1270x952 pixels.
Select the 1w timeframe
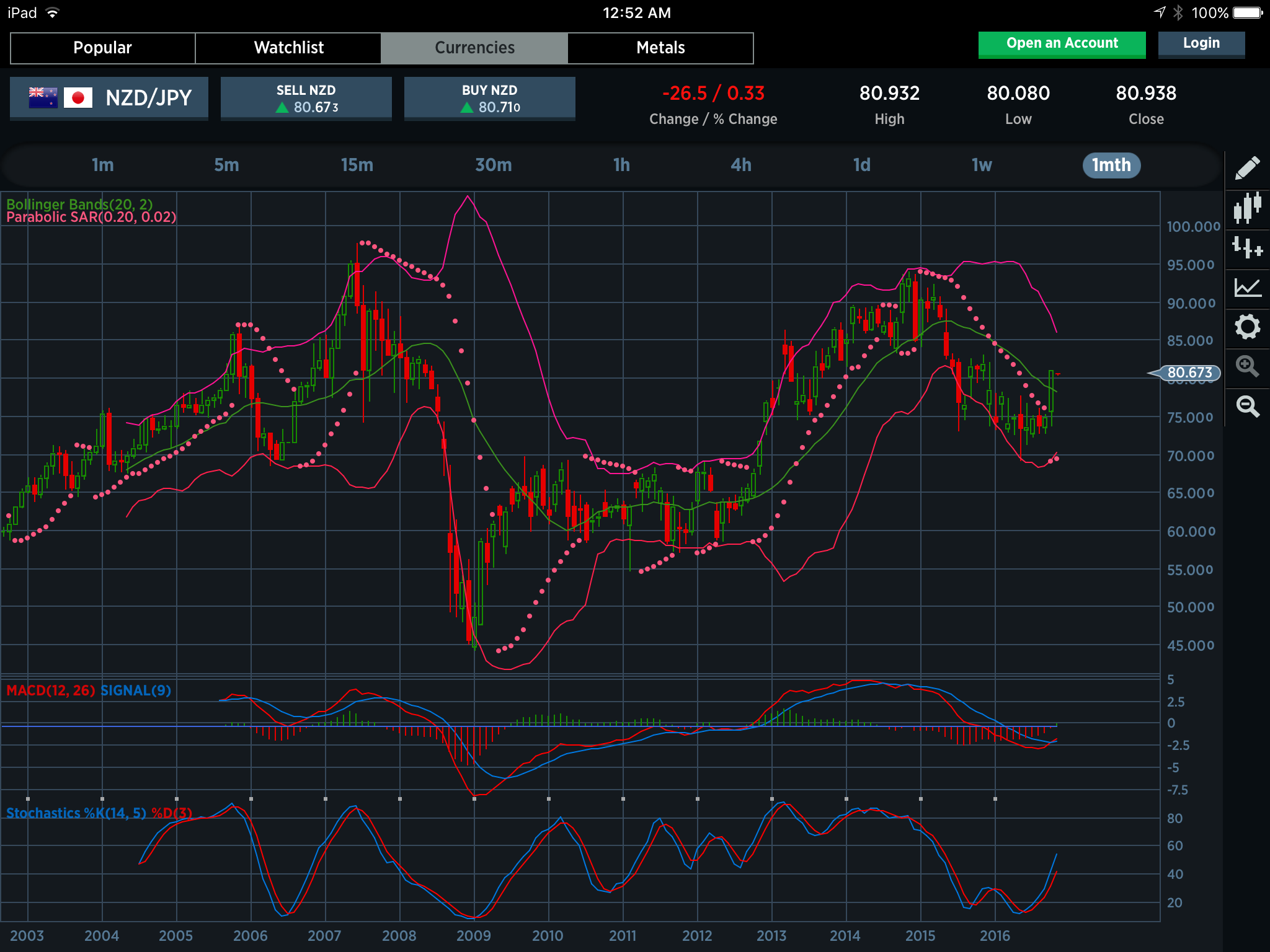pyautogui.click(x=982, y=165)
